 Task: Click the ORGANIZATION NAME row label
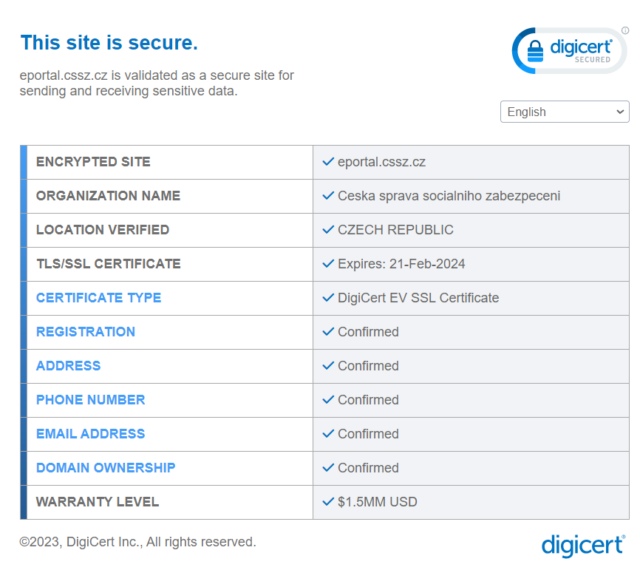click(108, 196)
